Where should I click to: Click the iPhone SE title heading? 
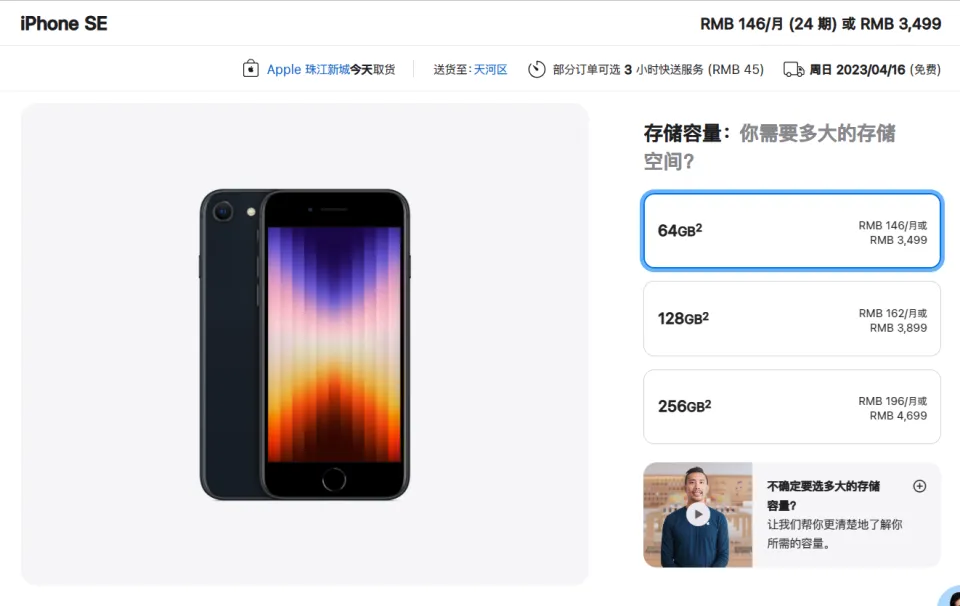64,23
